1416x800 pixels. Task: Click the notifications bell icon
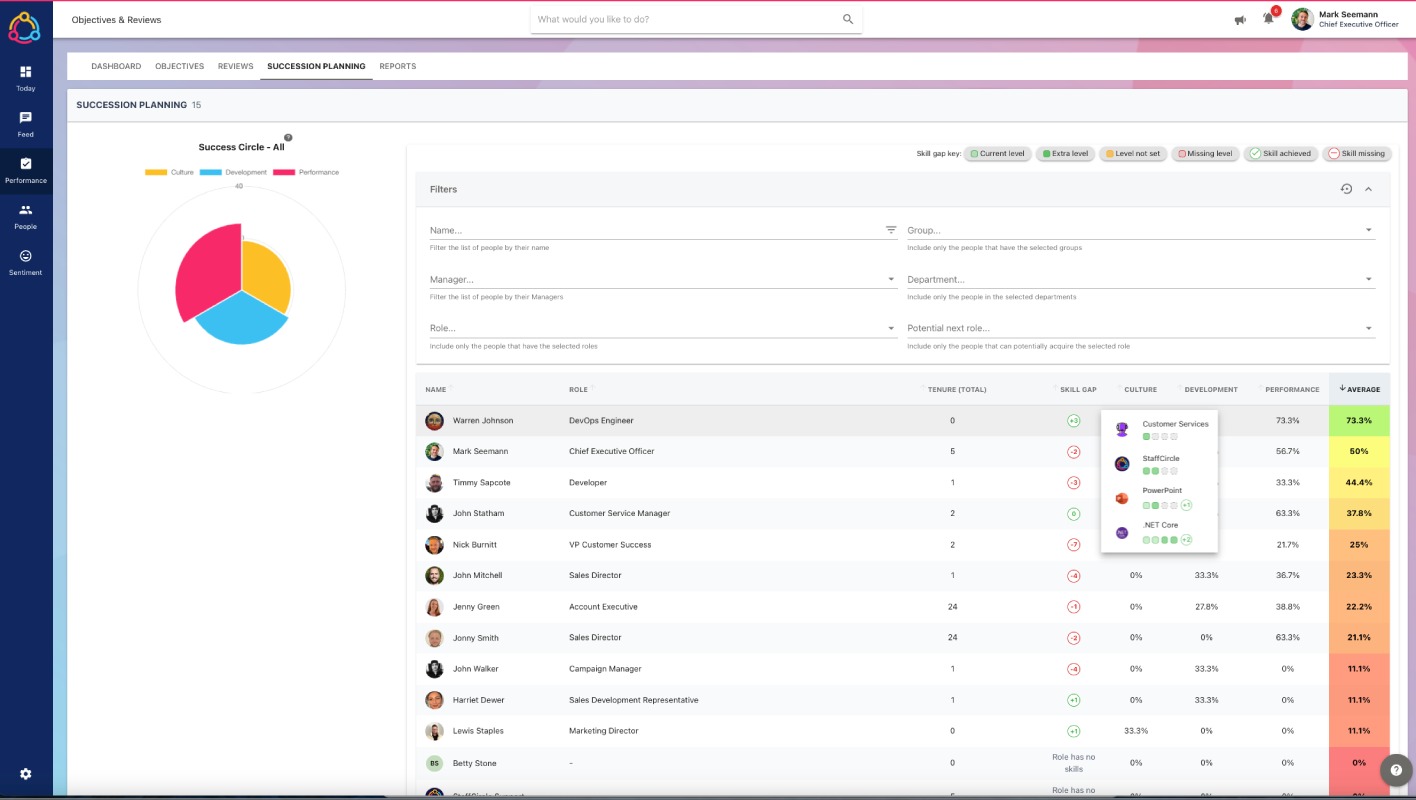[x=1268, y=19]
